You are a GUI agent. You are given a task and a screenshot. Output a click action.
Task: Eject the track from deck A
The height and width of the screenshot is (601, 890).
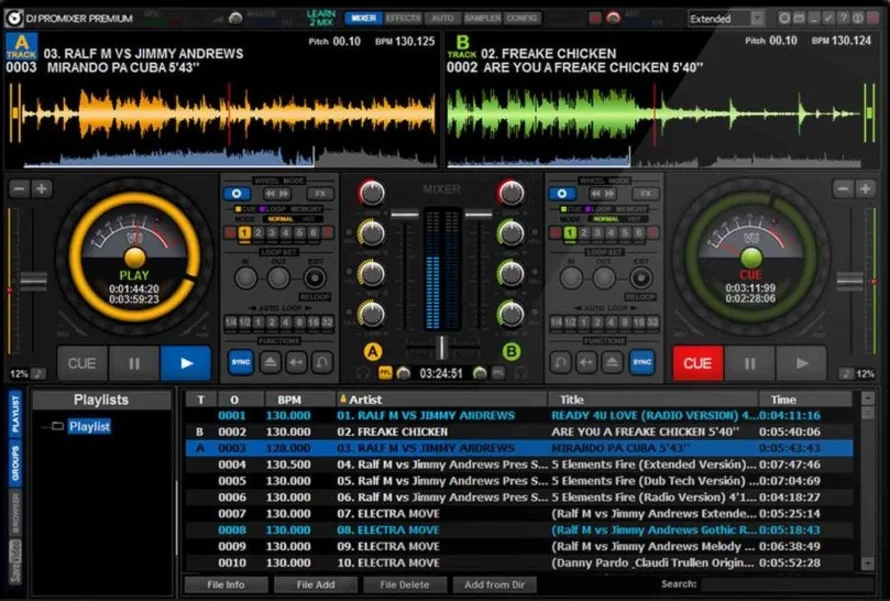click(270, 362)
